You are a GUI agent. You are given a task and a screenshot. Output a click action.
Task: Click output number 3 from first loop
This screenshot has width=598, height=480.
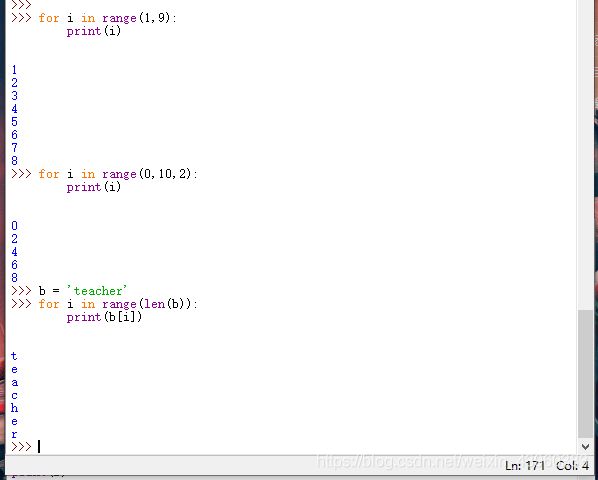click(14, 96)
